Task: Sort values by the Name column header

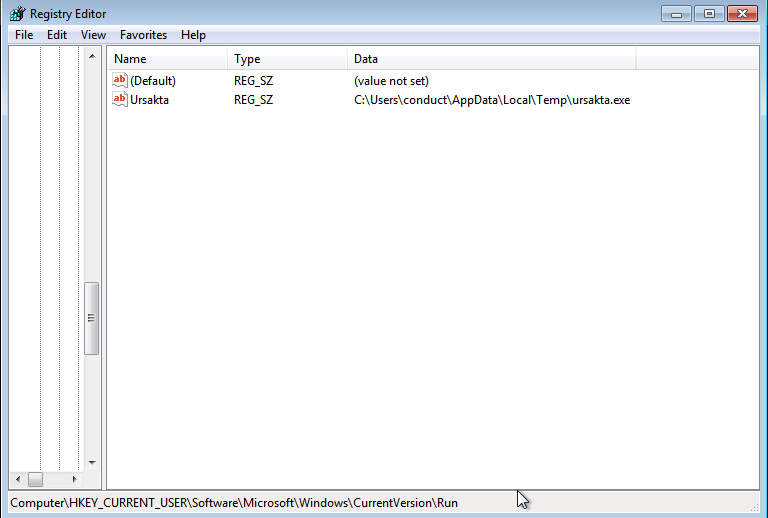Action: click(x=168, y=59)
